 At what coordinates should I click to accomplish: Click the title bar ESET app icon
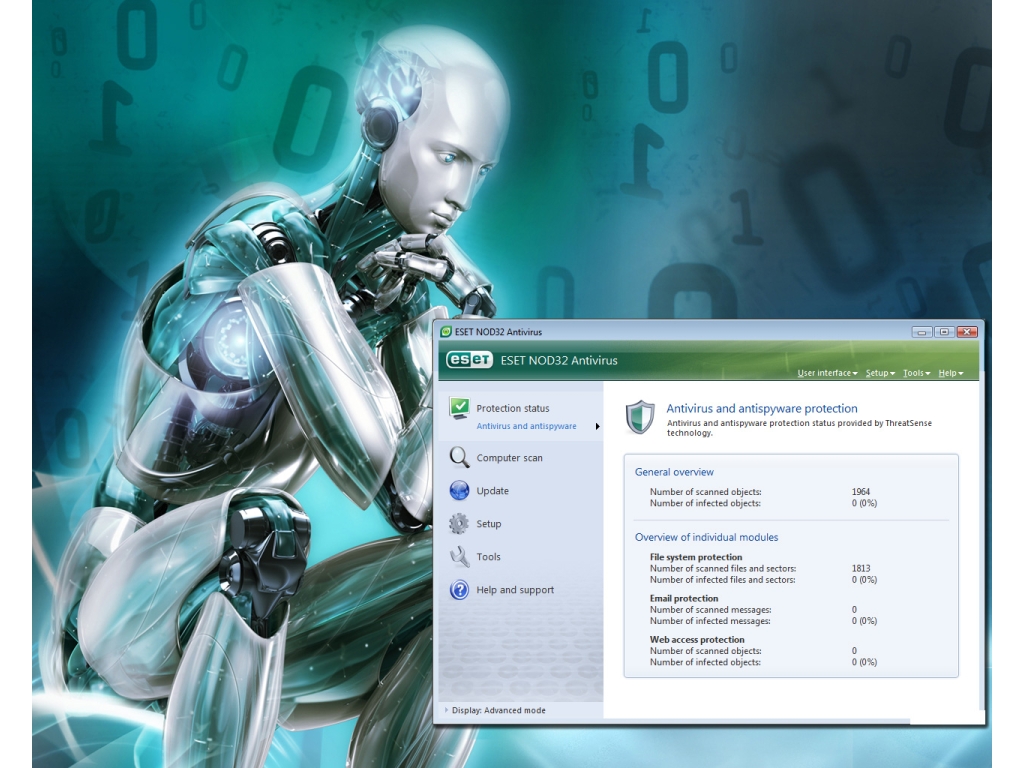click(446, 332)
